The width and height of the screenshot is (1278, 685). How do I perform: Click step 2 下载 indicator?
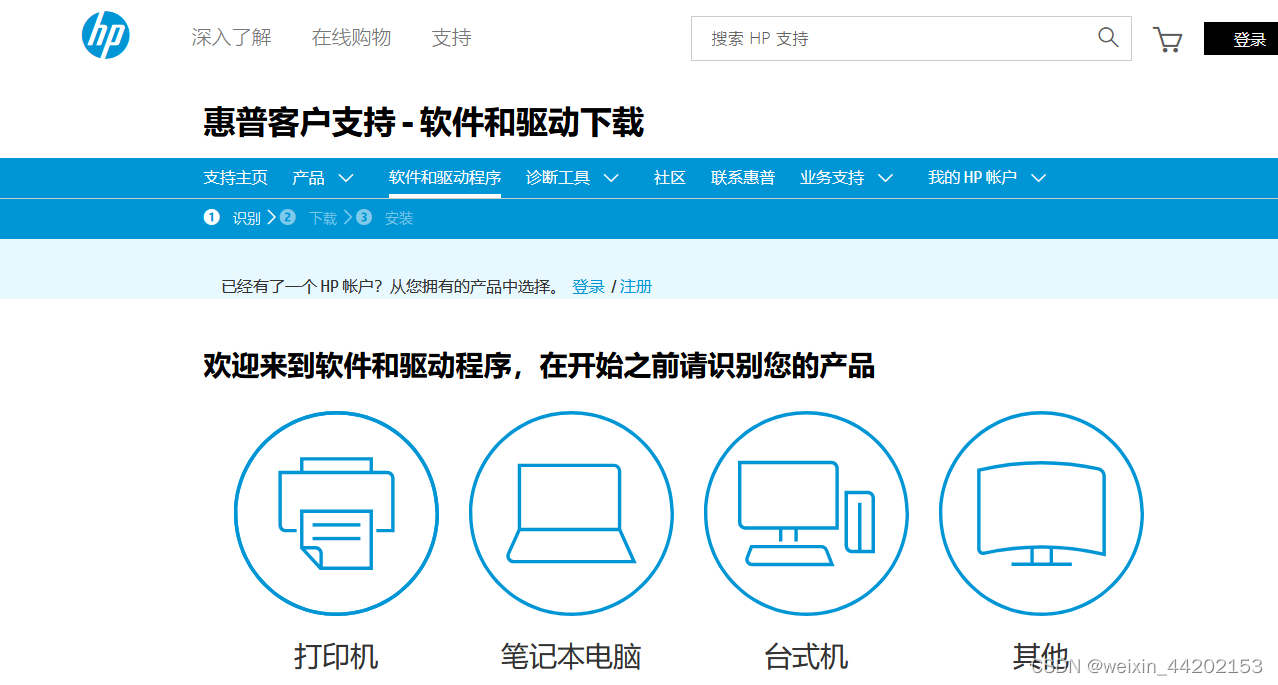pos(308,218)
